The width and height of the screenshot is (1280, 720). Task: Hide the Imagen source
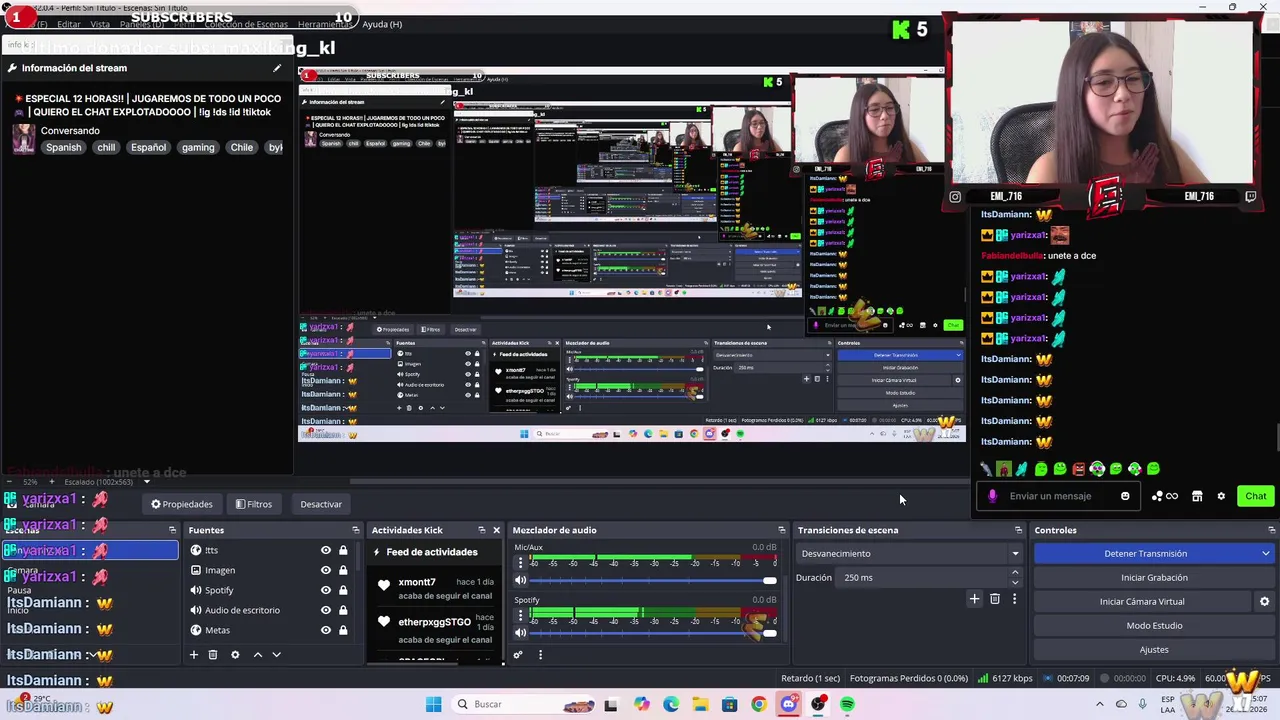[x=325, y=570]
